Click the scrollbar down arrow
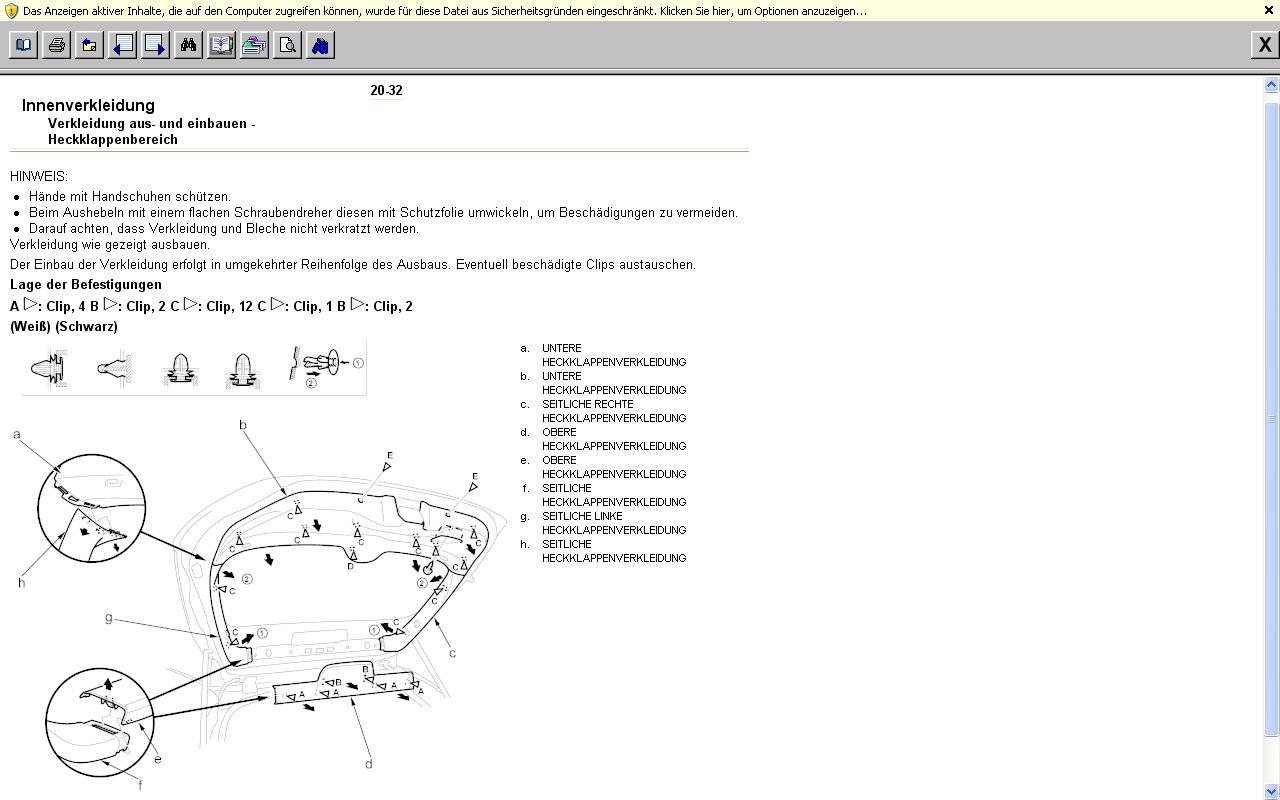The width and height of the screenshot is (1280, 800). click(x=1271, y=792)
